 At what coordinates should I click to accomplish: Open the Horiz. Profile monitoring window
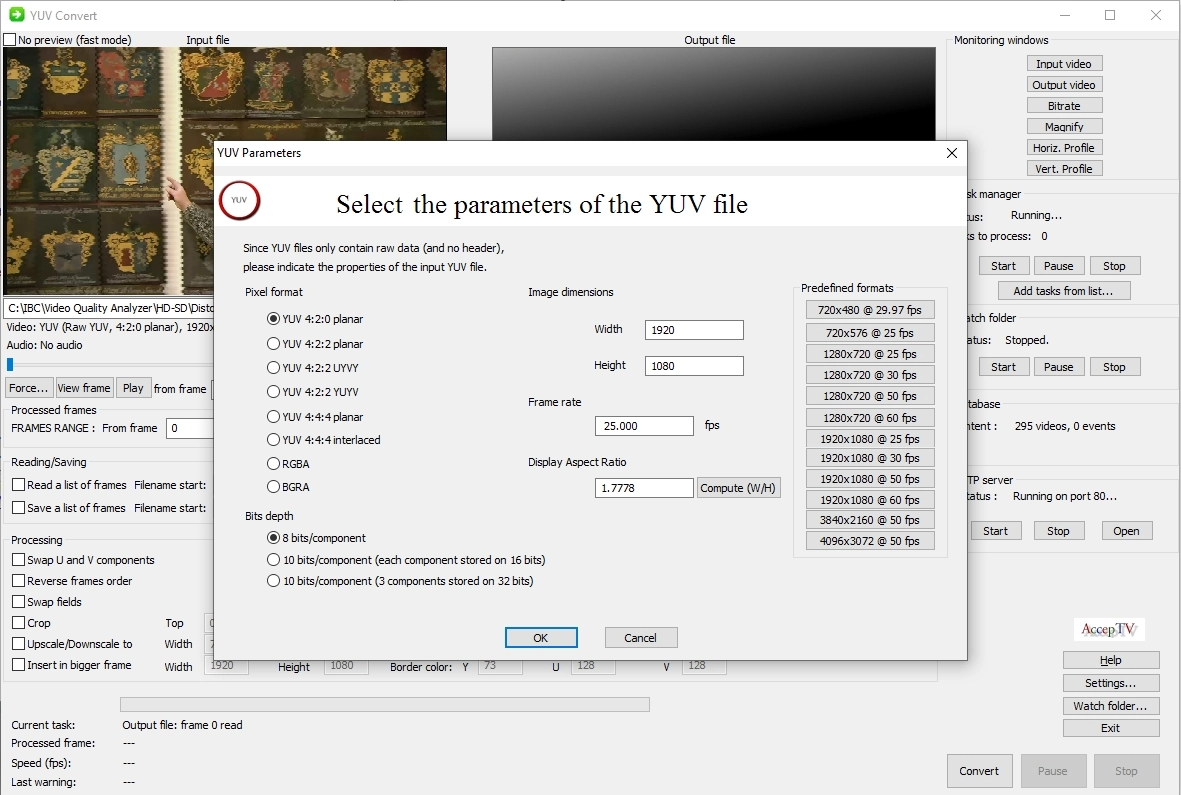point(1064,148)
